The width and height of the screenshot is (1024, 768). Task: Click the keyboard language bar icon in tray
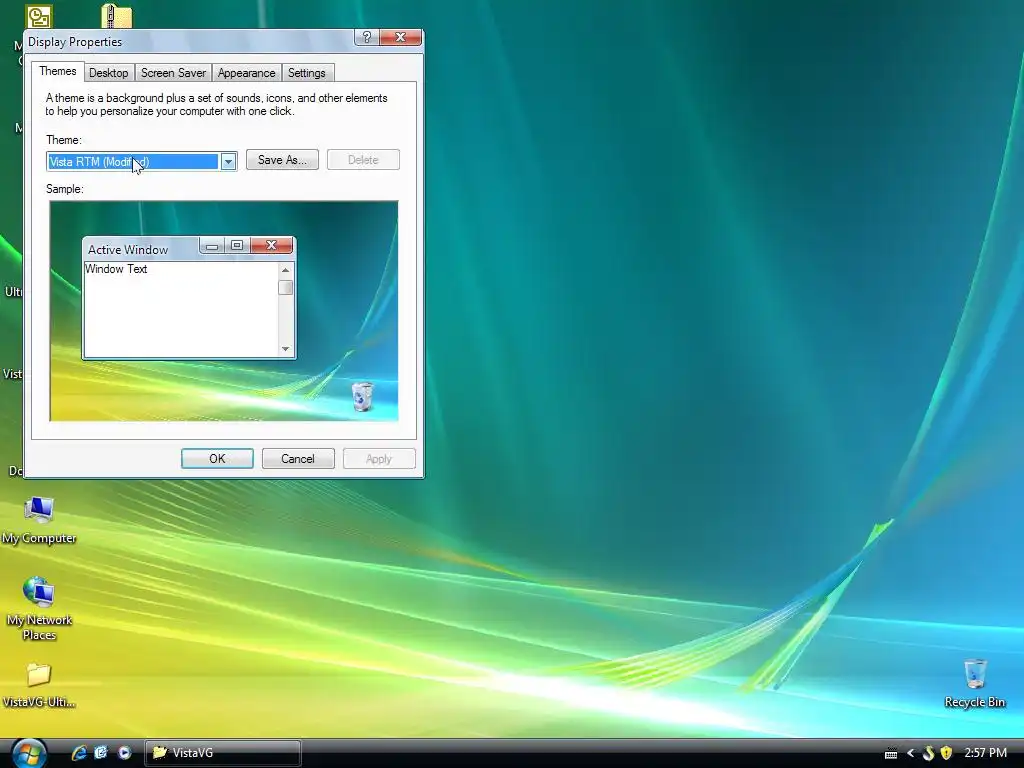coord(891,754)
